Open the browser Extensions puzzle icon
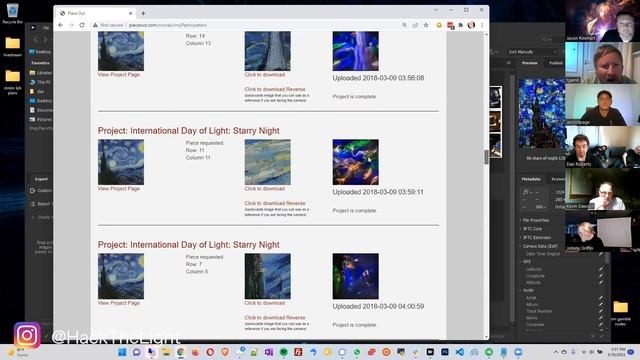 (460, 25)
